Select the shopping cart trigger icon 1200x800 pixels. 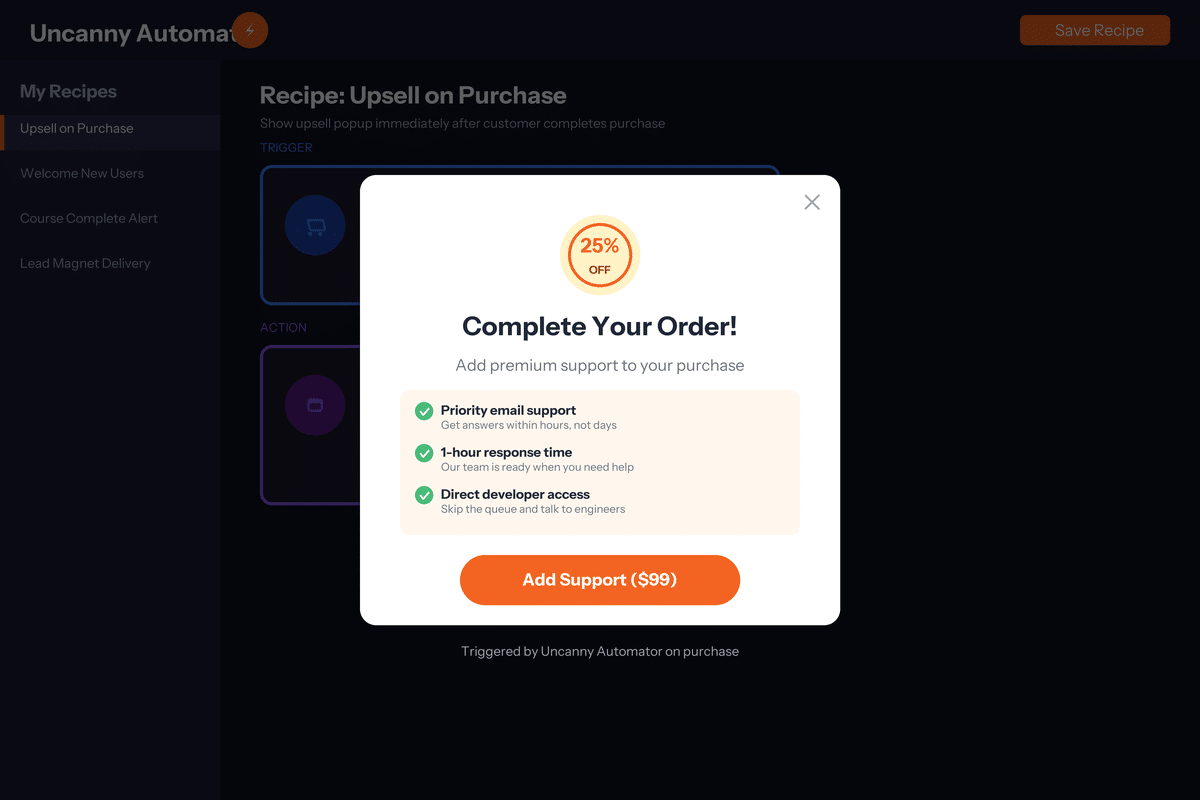pos(315,225)
